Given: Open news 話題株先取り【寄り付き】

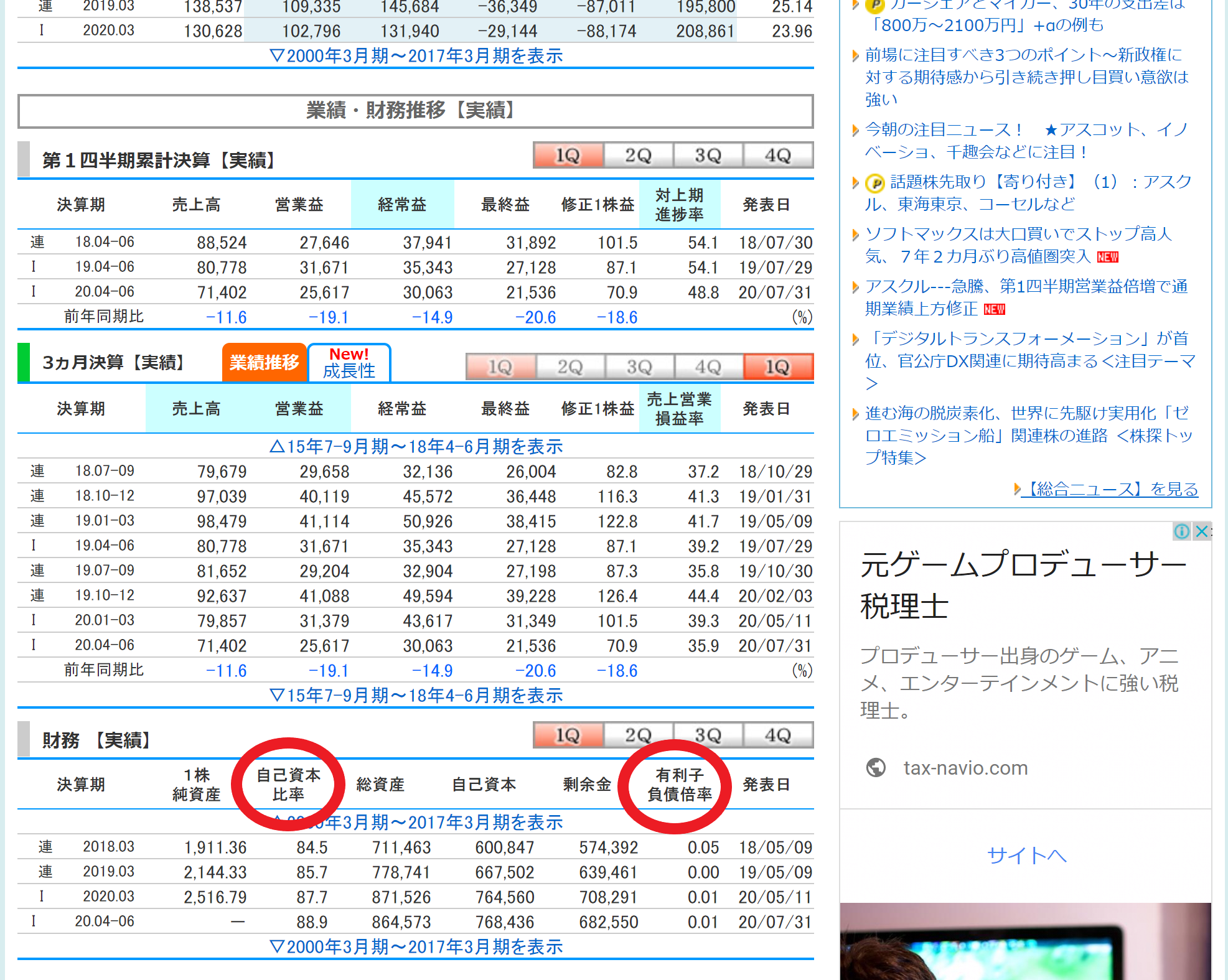Looking at the screenshot, I should pos(1028,193).
